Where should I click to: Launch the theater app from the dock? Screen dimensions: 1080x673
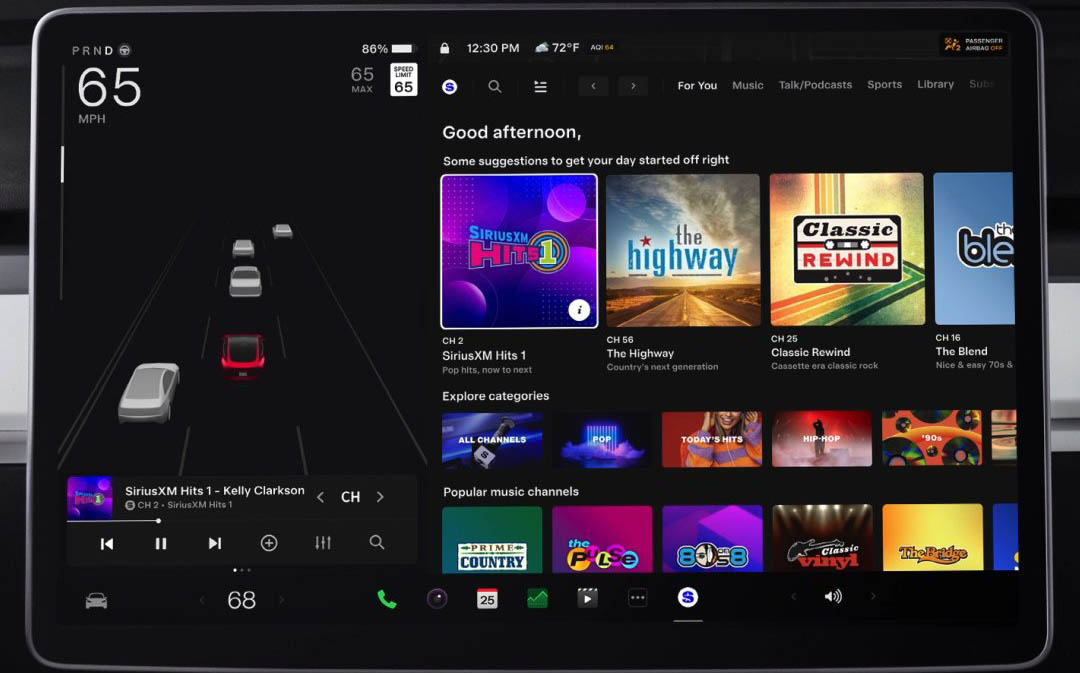click(587, 596)
